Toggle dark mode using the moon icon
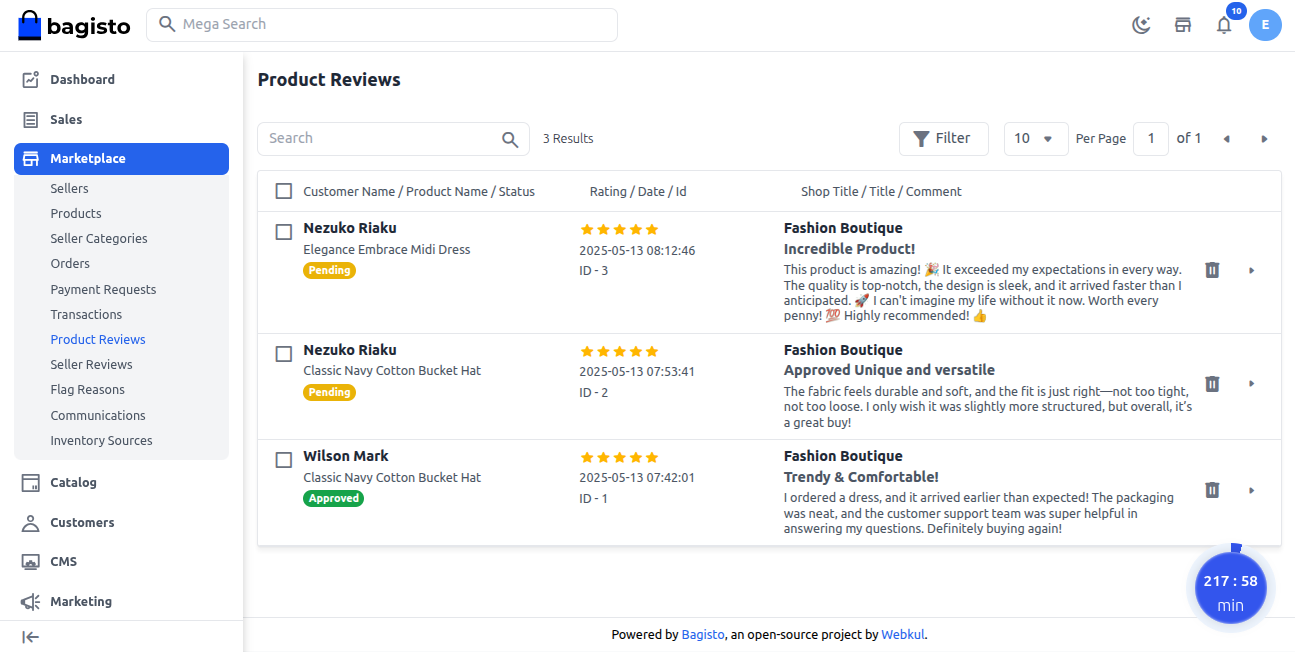 tap(1141, 24)
